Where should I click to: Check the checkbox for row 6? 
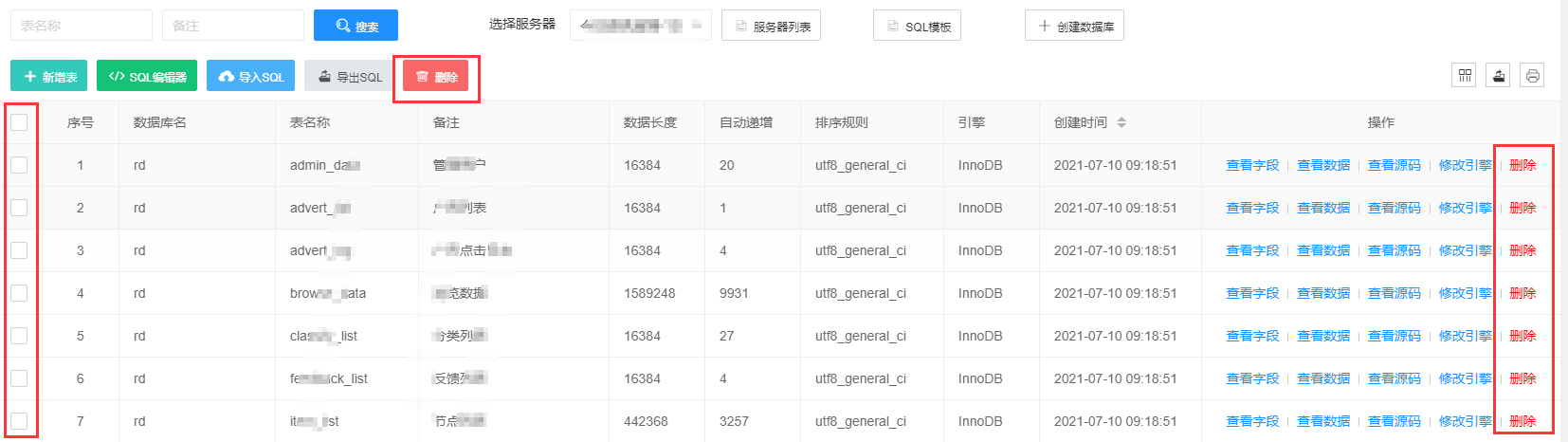[x=19, y=378]
